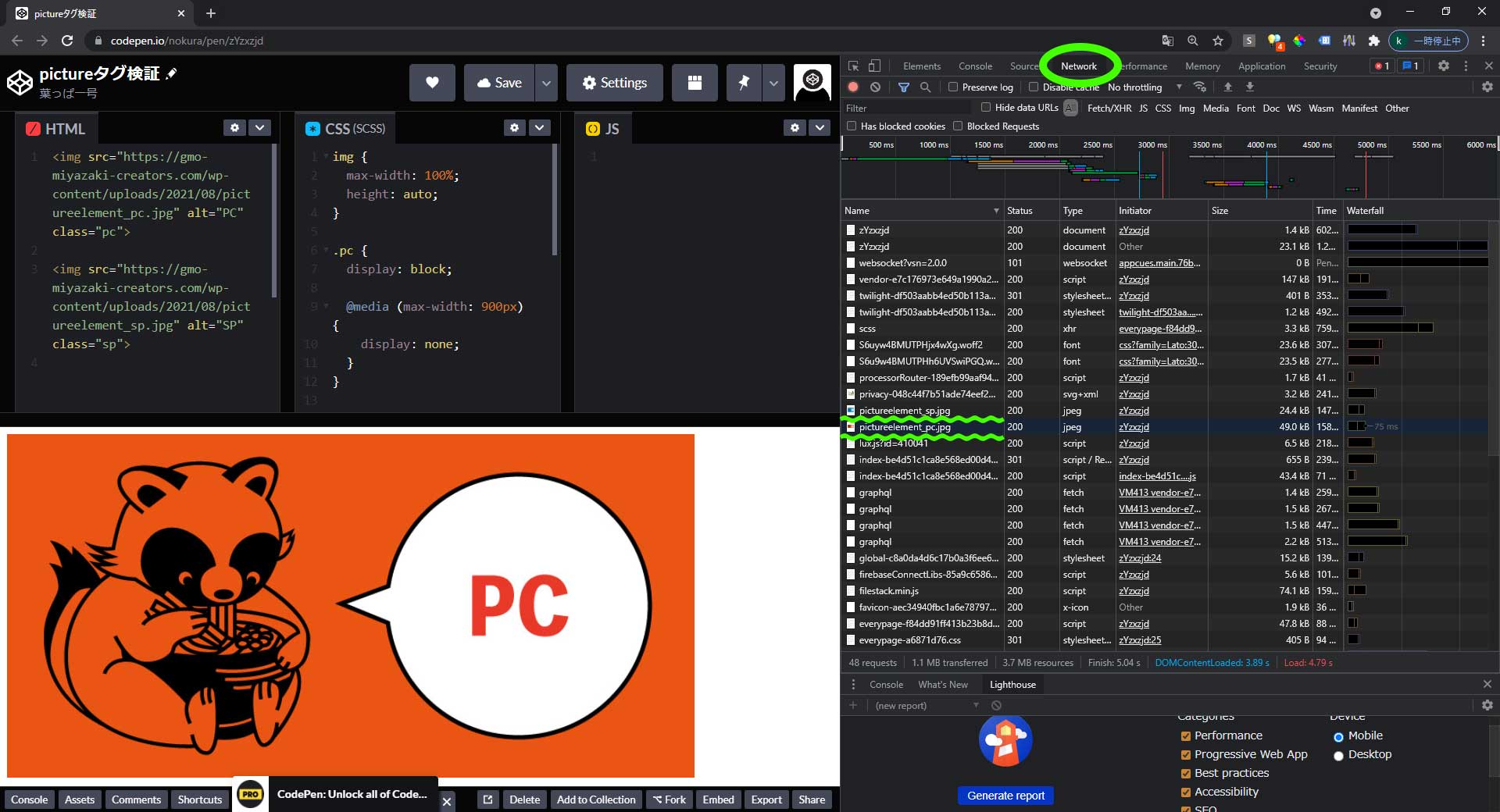Toggle Disable cache checkbox
Viewport: 1500px width, 812px height.
[1034, 87]
